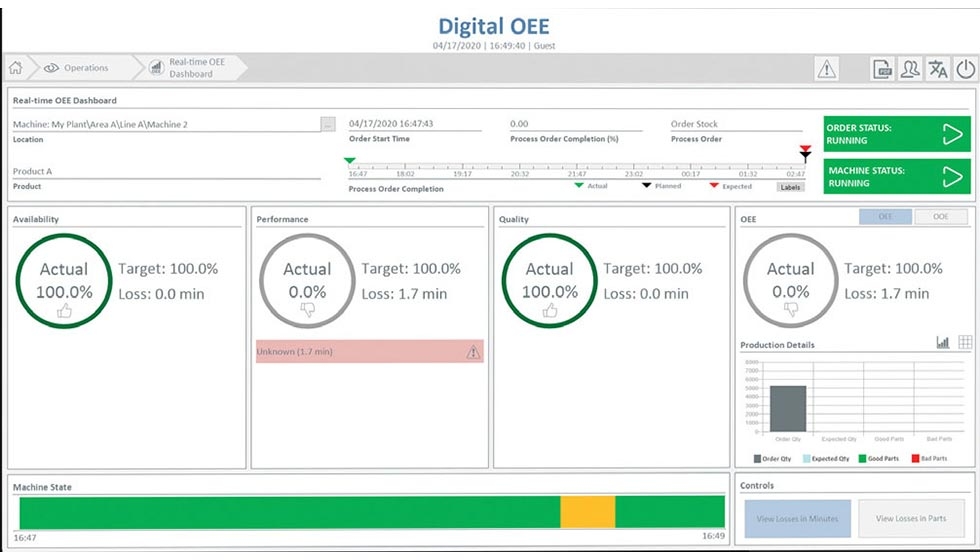
Task: Click View Losses in Minutes button
Action: click(x=797, y=519)
